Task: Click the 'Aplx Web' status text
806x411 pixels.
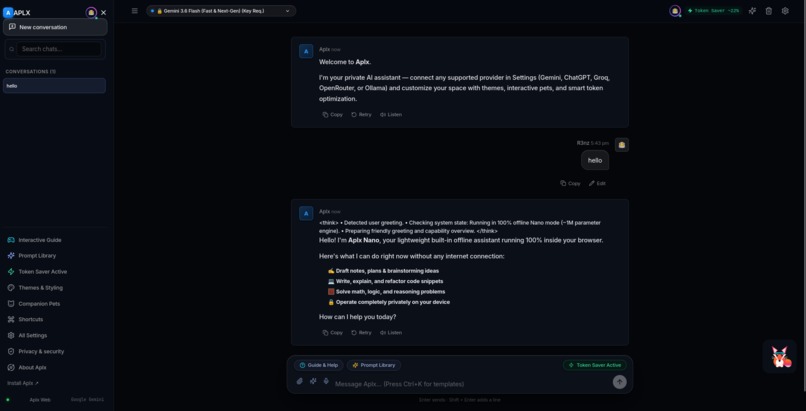Action: click(x=40, y=400)
